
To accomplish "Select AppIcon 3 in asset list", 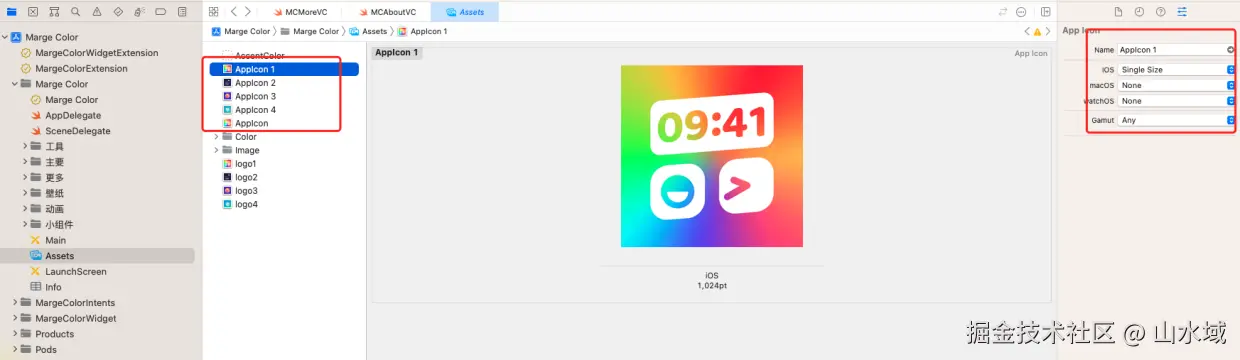I will 255,96.
